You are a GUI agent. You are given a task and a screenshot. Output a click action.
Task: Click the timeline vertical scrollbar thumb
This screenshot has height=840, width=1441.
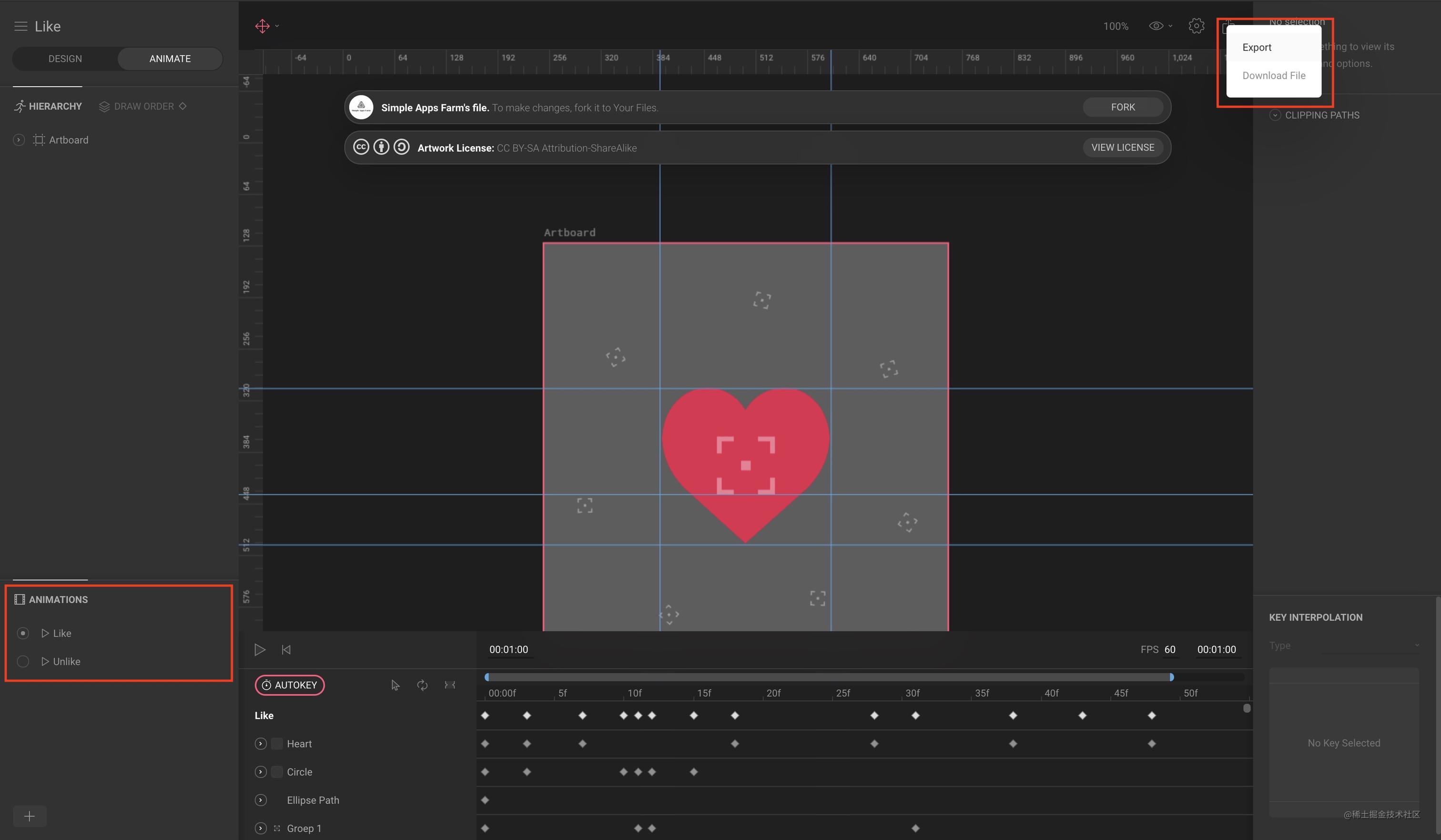[x=1247, y=708]
